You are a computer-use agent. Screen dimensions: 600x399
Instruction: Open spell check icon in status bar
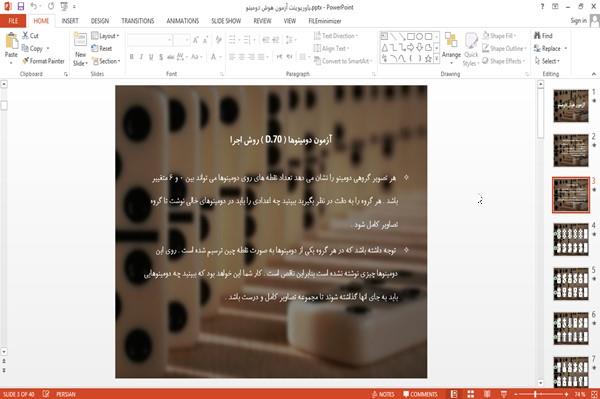tap(46, 394)
